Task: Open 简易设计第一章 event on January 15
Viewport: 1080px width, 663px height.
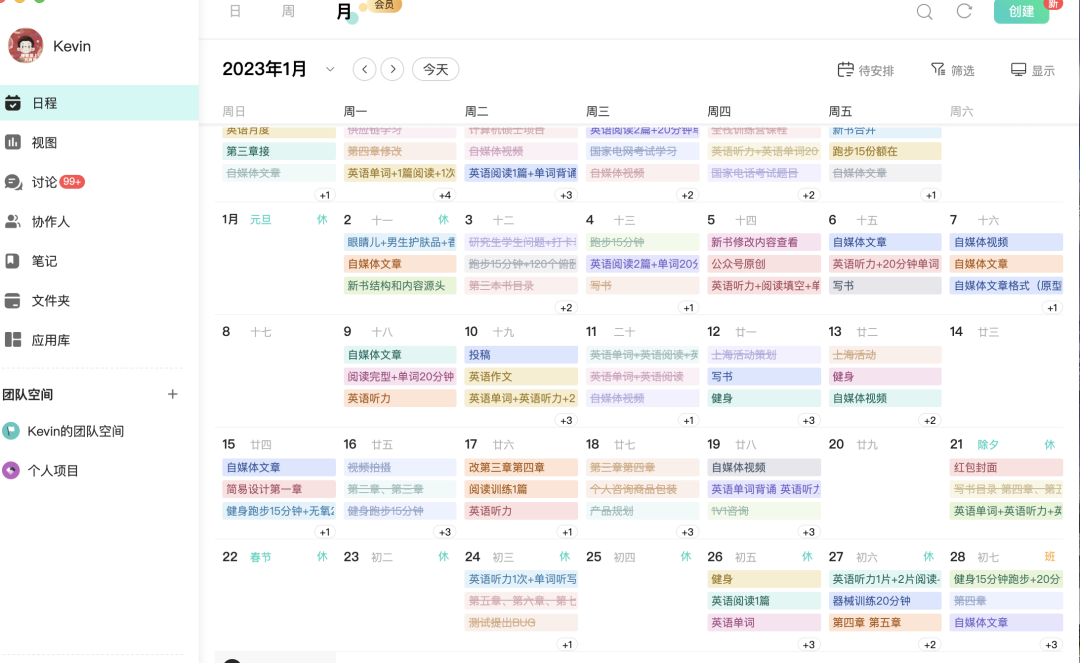Action: pos(279,489)
